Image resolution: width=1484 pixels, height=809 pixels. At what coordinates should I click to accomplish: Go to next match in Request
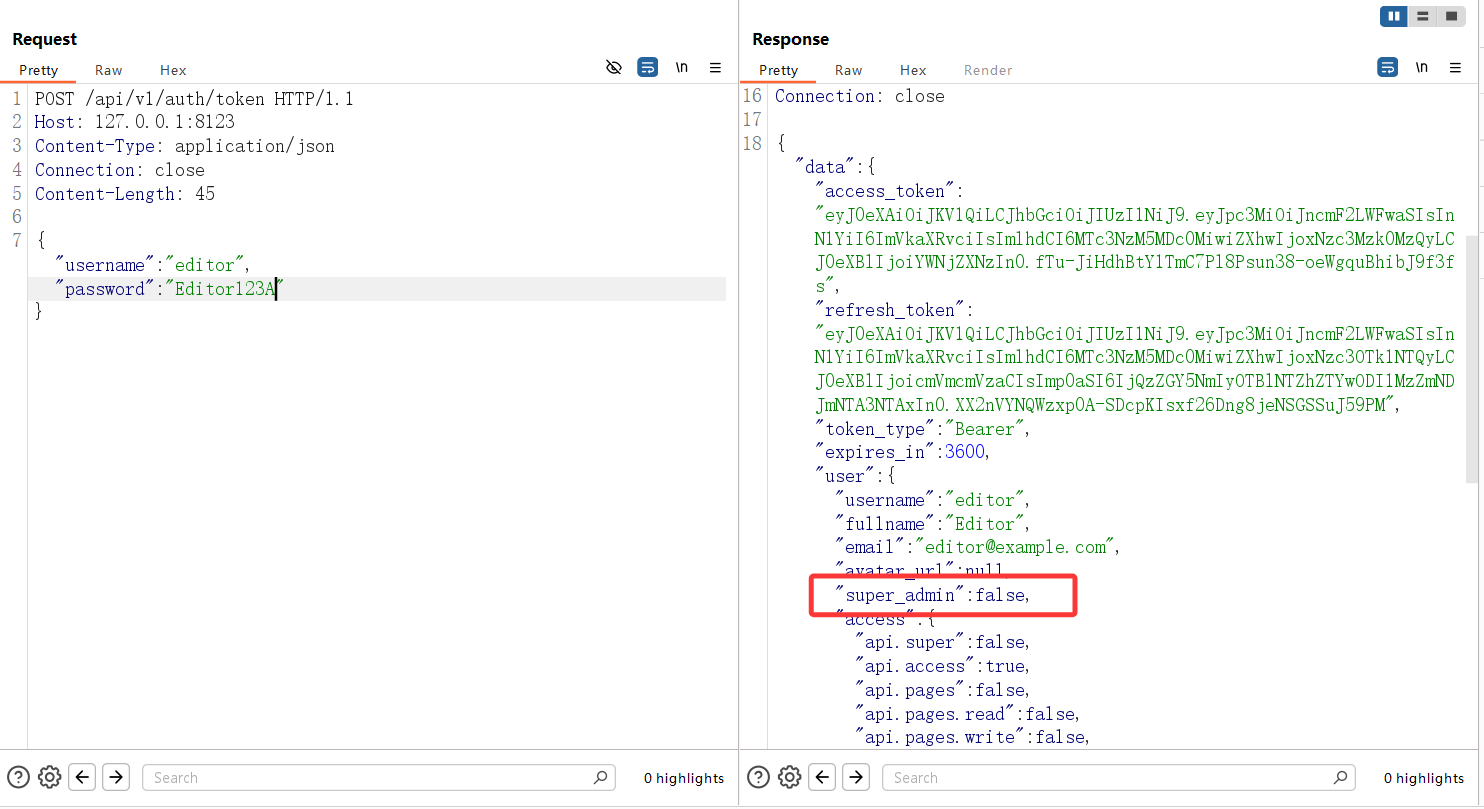click(116, 777)
